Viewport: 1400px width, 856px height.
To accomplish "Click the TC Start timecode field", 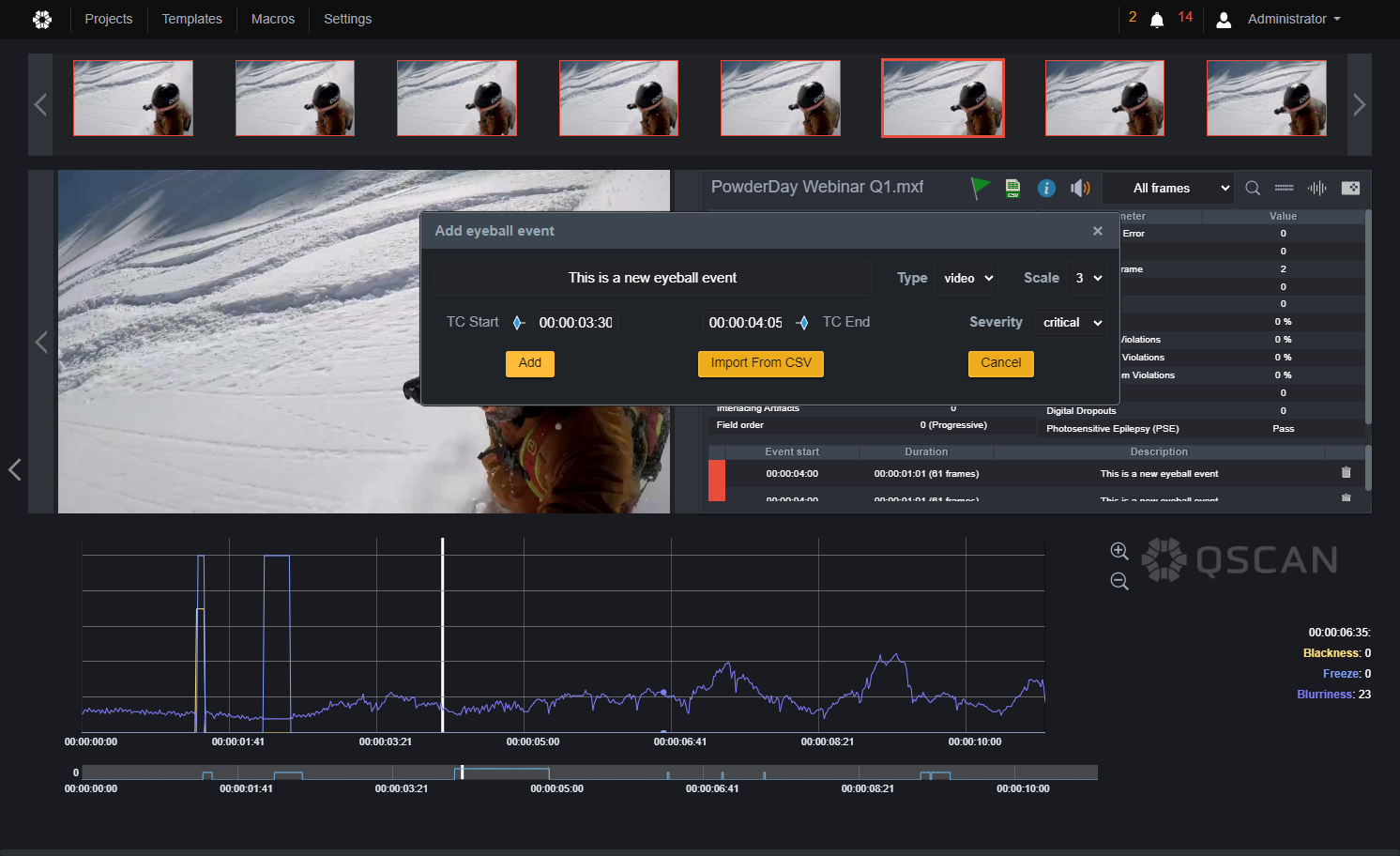I will [575, 323].
